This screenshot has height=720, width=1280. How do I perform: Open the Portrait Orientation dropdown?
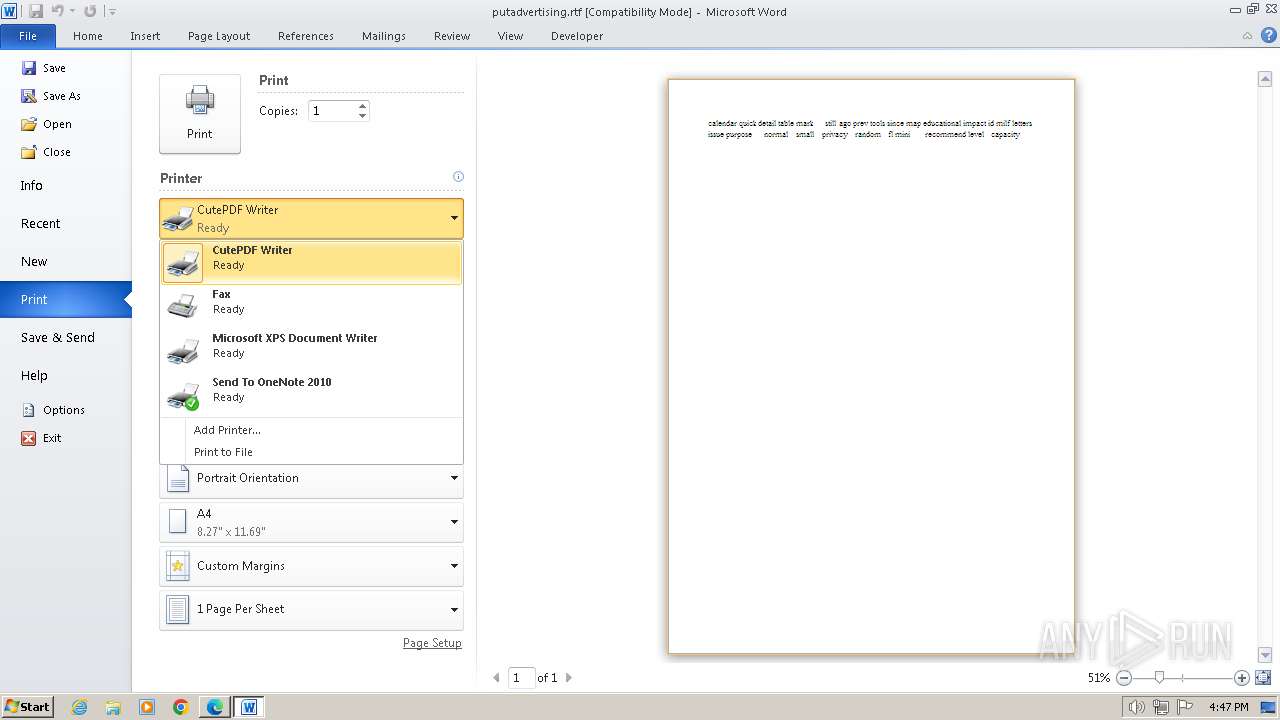pyautogui.click(x=311, y=480)
